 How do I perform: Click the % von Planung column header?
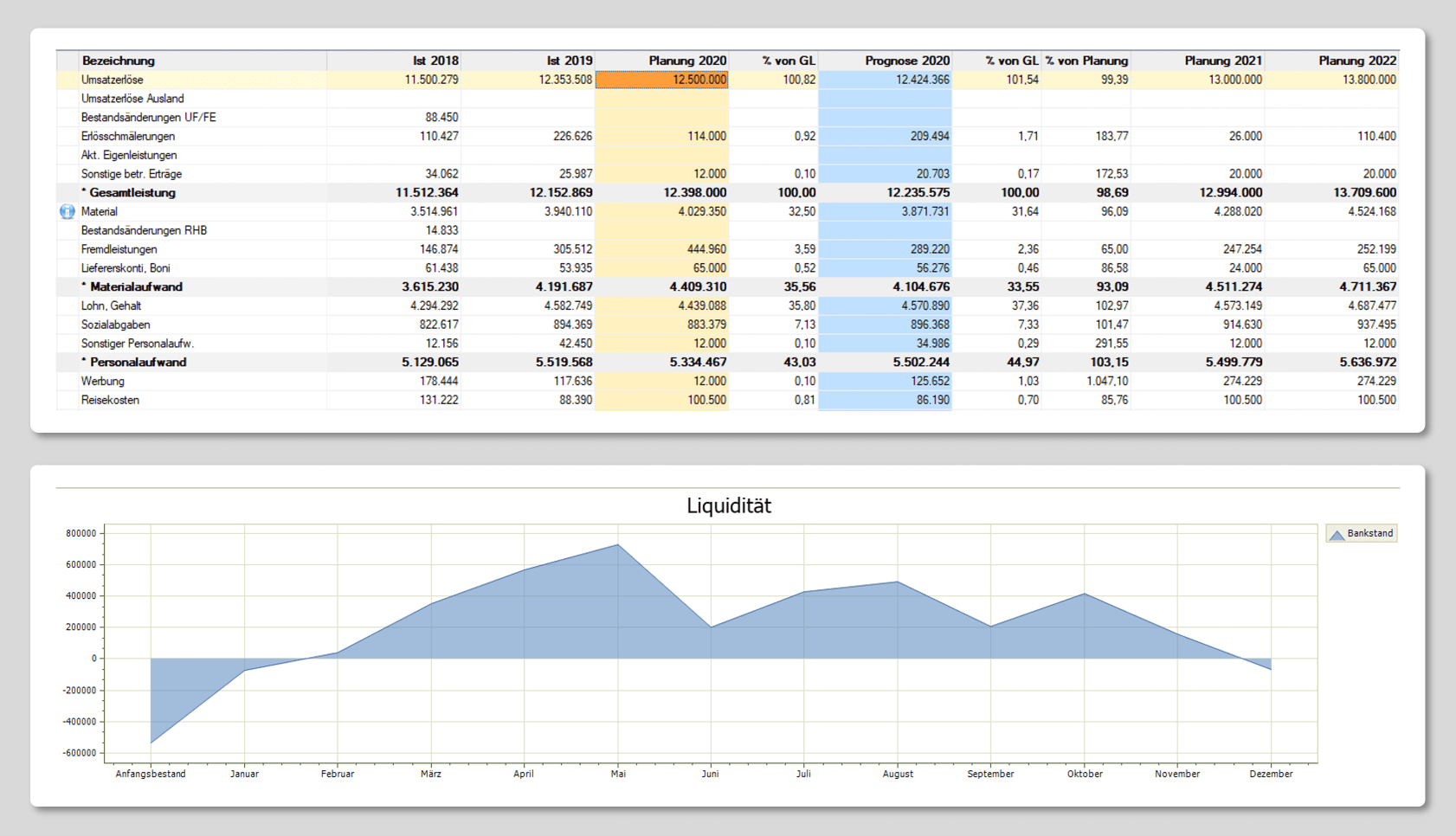1086,61
